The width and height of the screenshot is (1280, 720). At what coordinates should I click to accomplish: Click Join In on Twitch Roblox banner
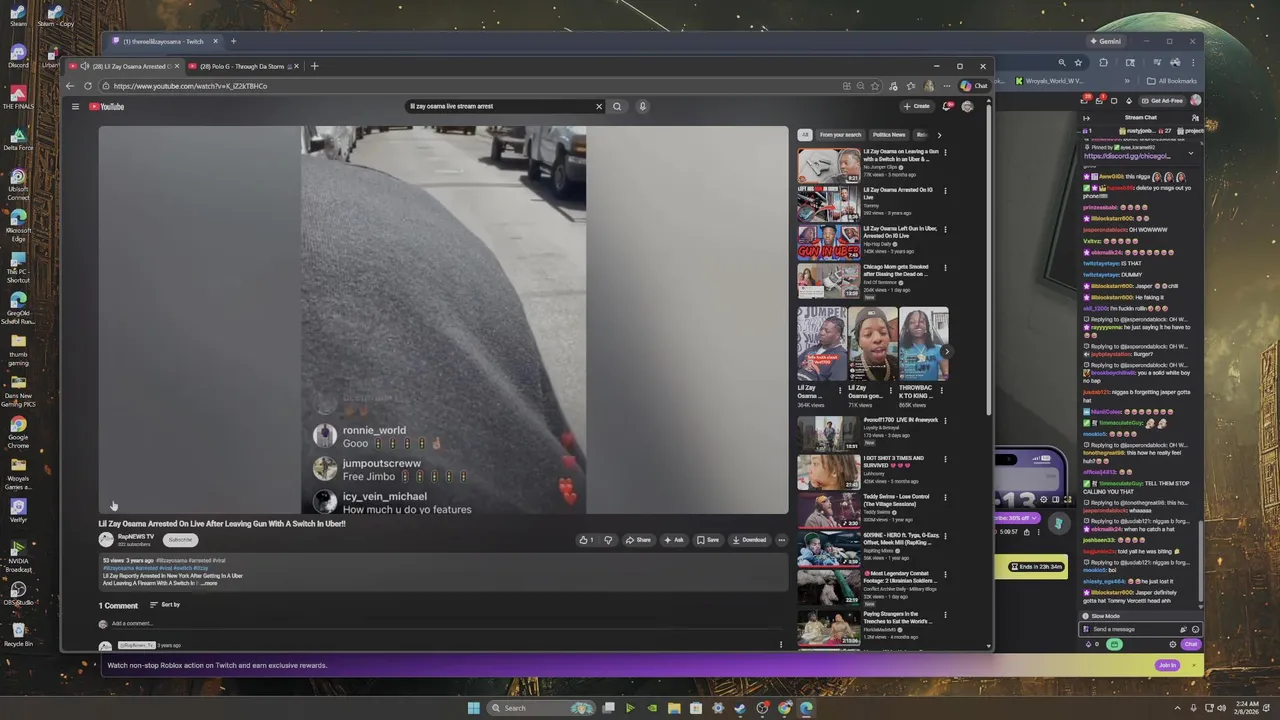[x=1167, y=665]
